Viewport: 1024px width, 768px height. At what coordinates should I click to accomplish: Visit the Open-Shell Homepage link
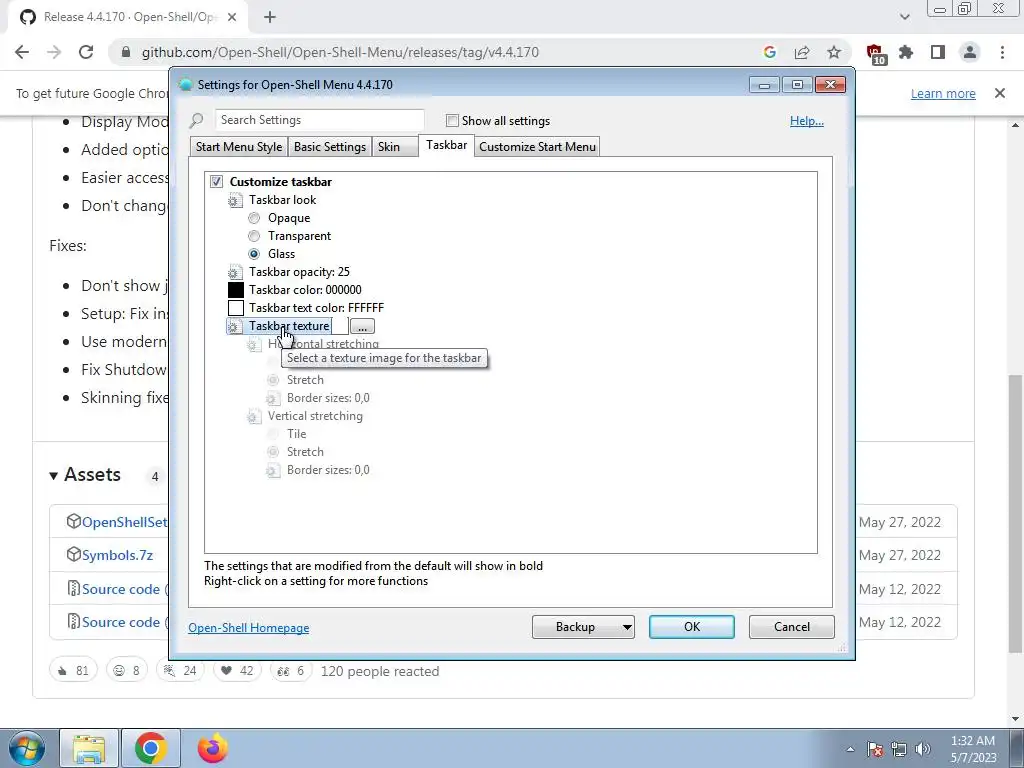(249, 628)
